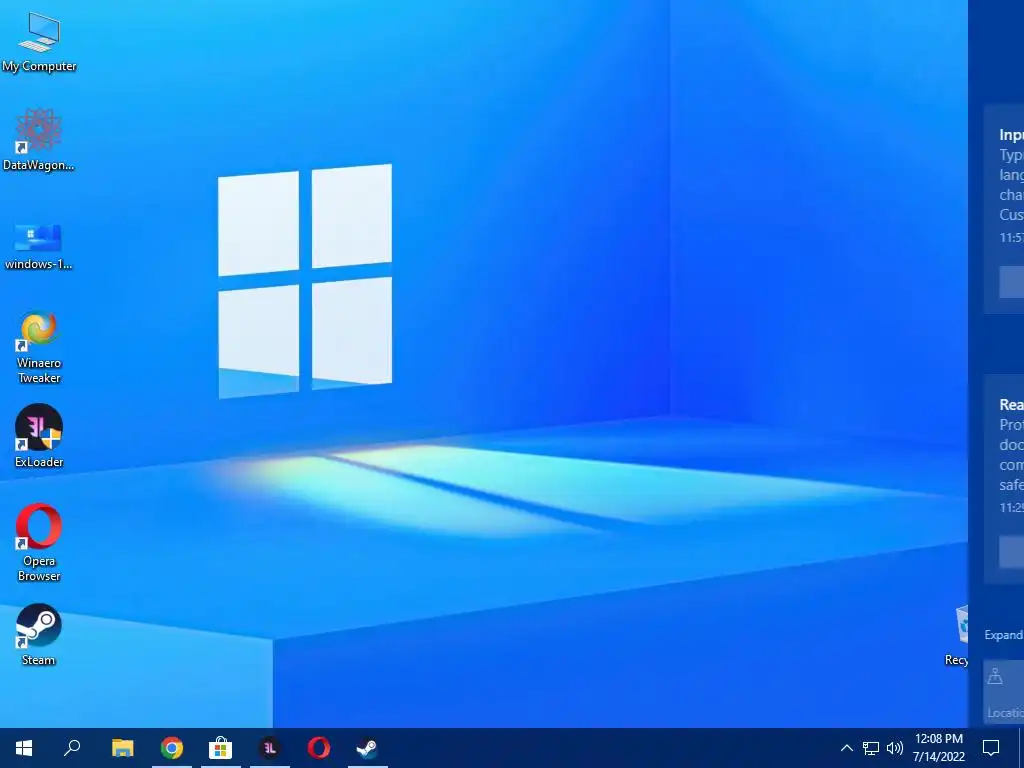Toggle the Location quick action tile
Screen dimensions: 1024x768
tap(1004, 691)
